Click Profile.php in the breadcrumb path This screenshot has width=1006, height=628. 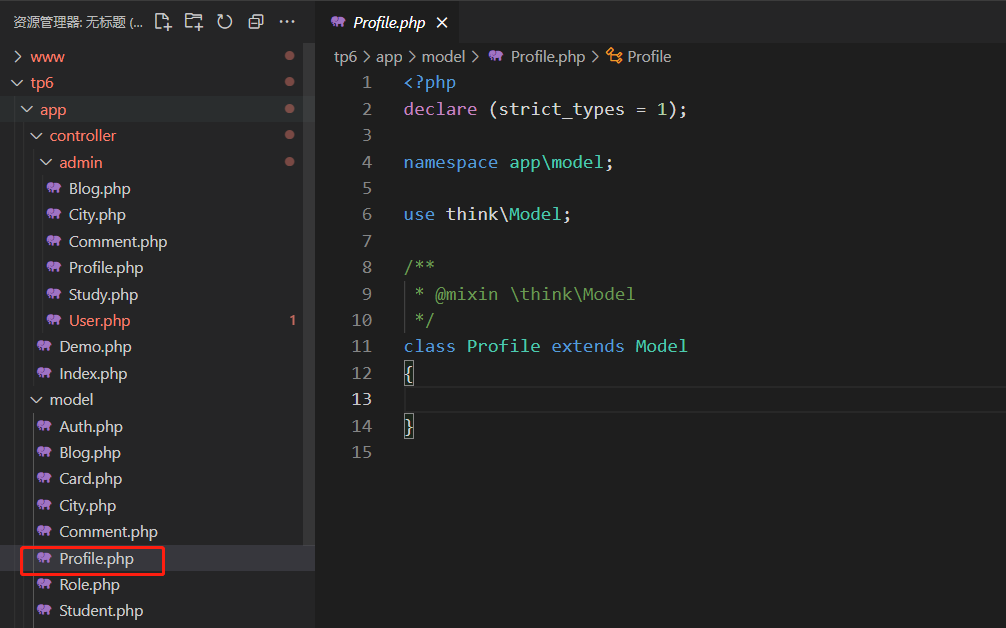547,56
